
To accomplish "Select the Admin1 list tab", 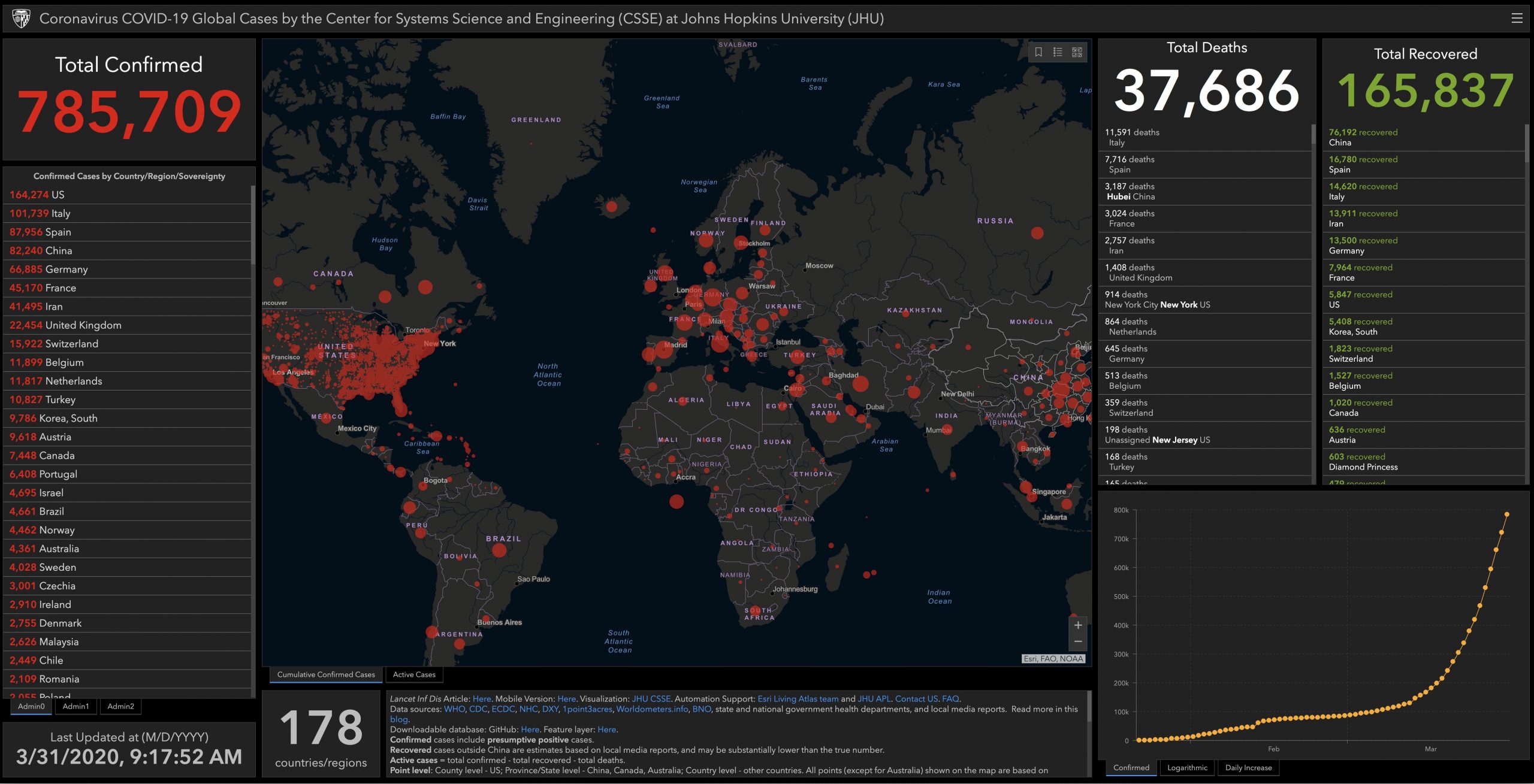I will 76,707.
